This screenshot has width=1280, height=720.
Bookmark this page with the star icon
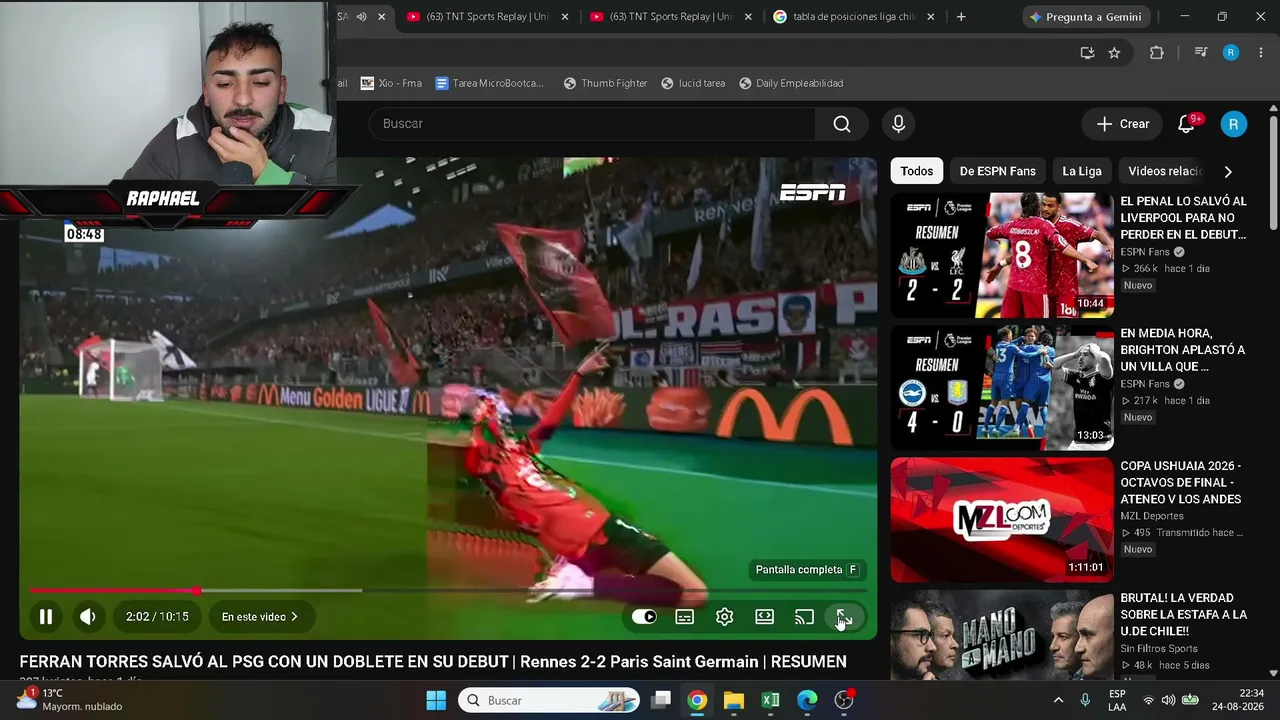click(x=1114, y=53)
